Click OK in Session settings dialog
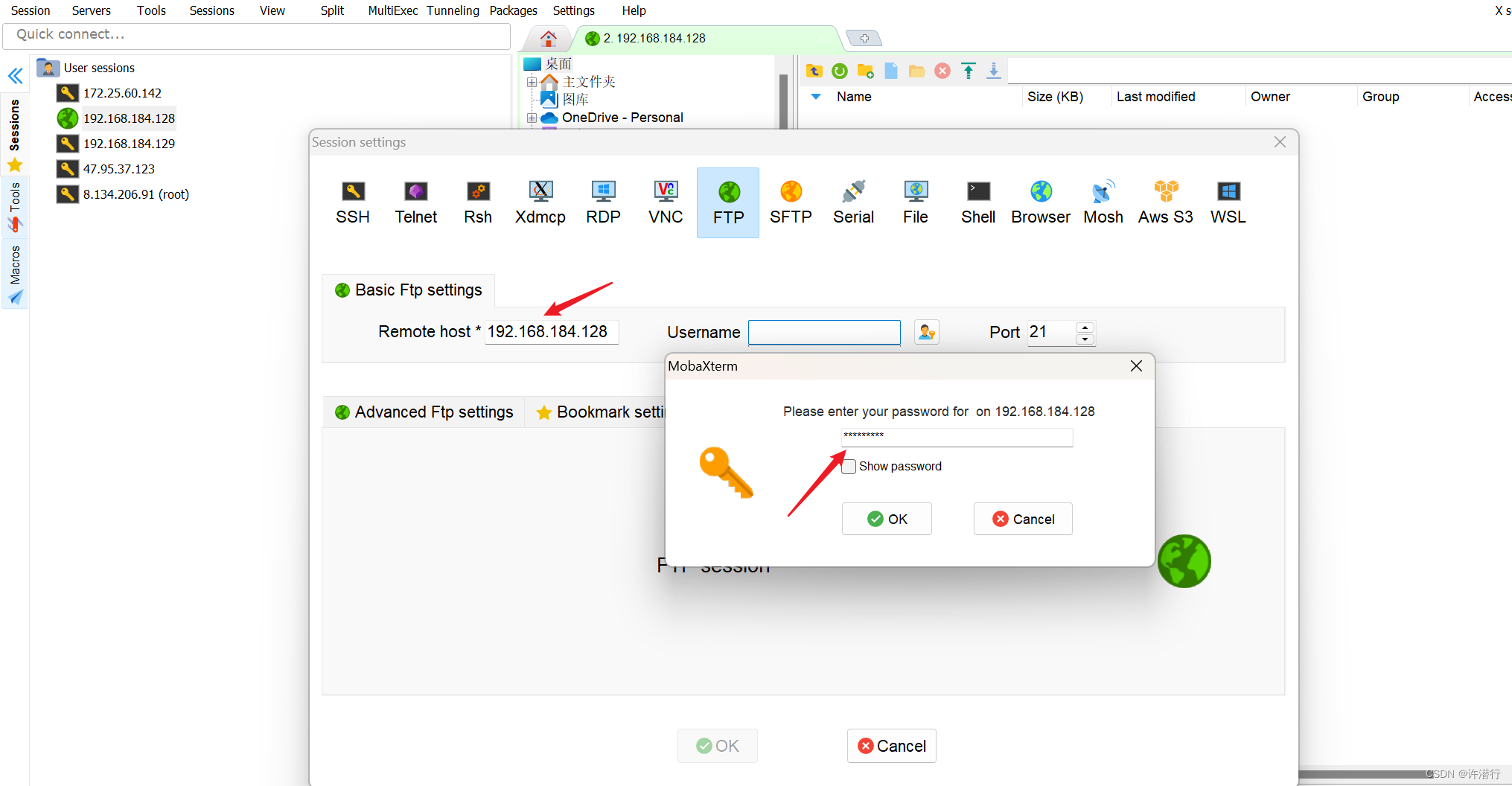 [x=718, y=746]
